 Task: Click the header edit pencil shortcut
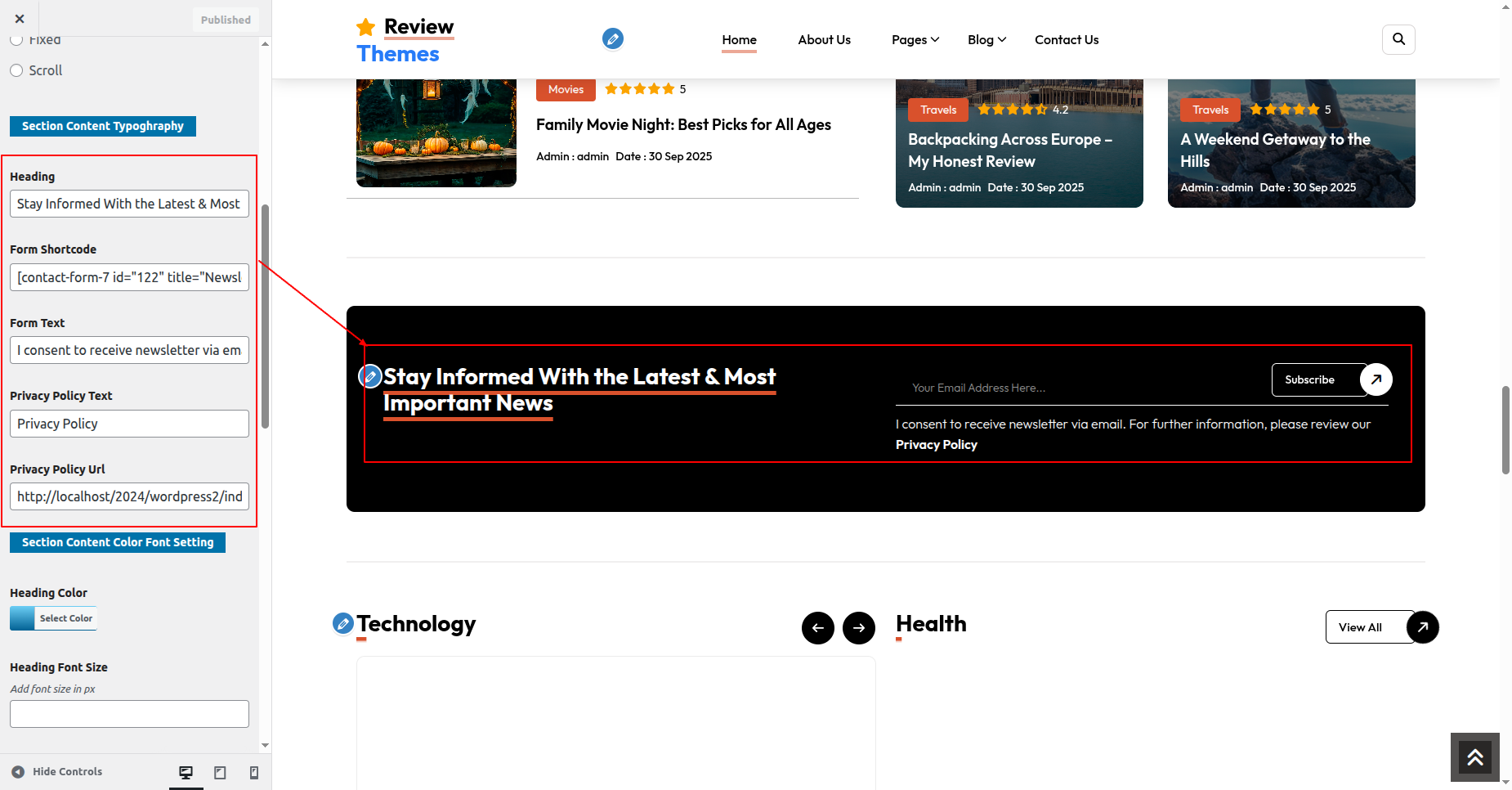[x=612, y=38]
